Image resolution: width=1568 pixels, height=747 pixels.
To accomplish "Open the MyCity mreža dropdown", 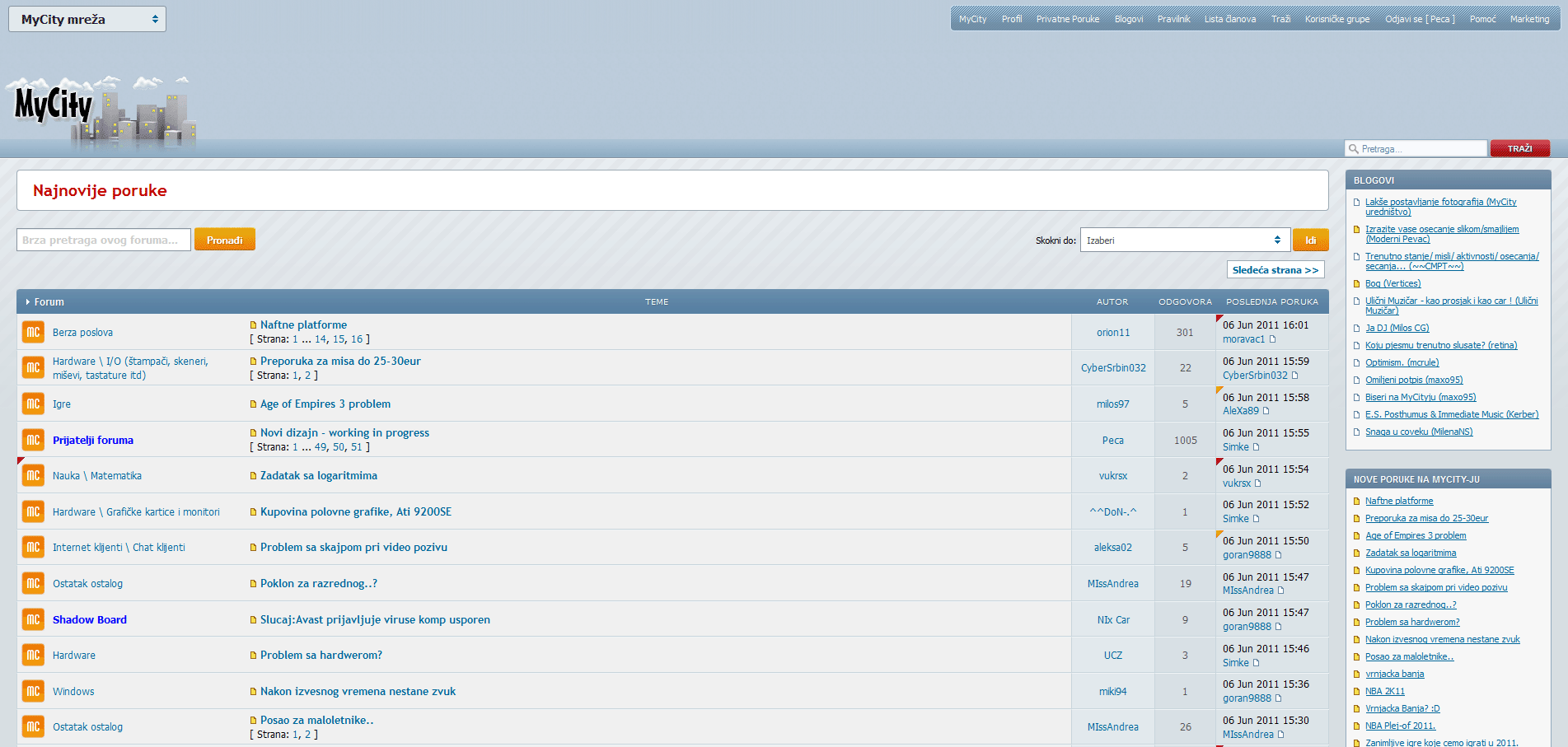I will (x=87, y=19).
